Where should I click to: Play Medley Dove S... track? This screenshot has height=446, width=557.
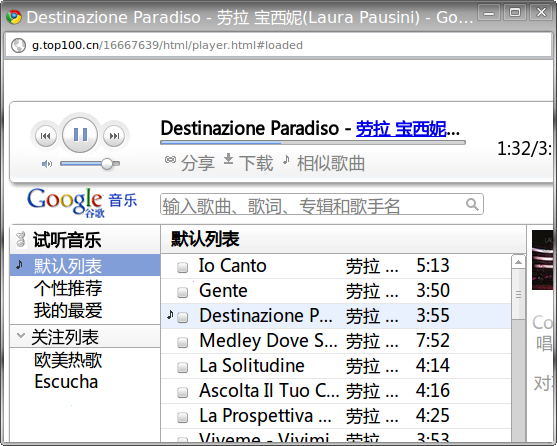268,341
